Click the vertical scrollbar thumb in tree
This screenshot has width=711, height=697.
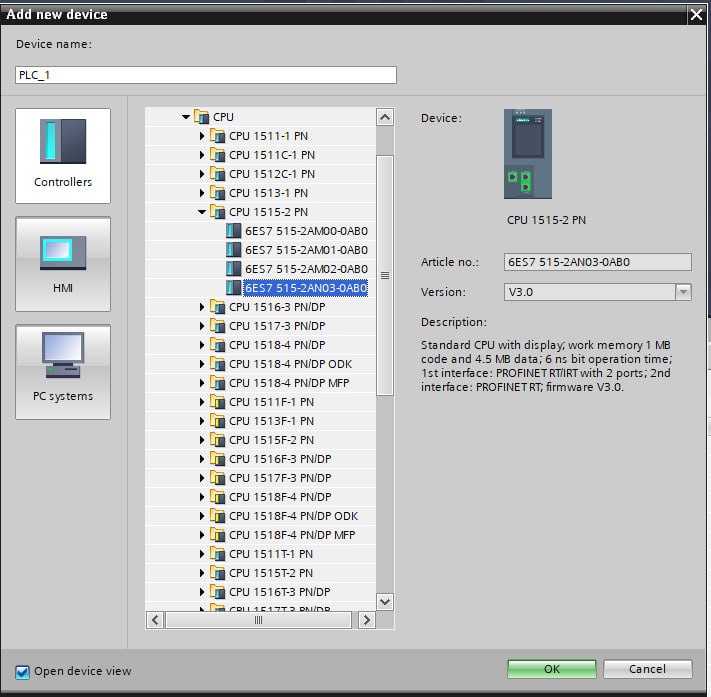[x=385, y=276]
